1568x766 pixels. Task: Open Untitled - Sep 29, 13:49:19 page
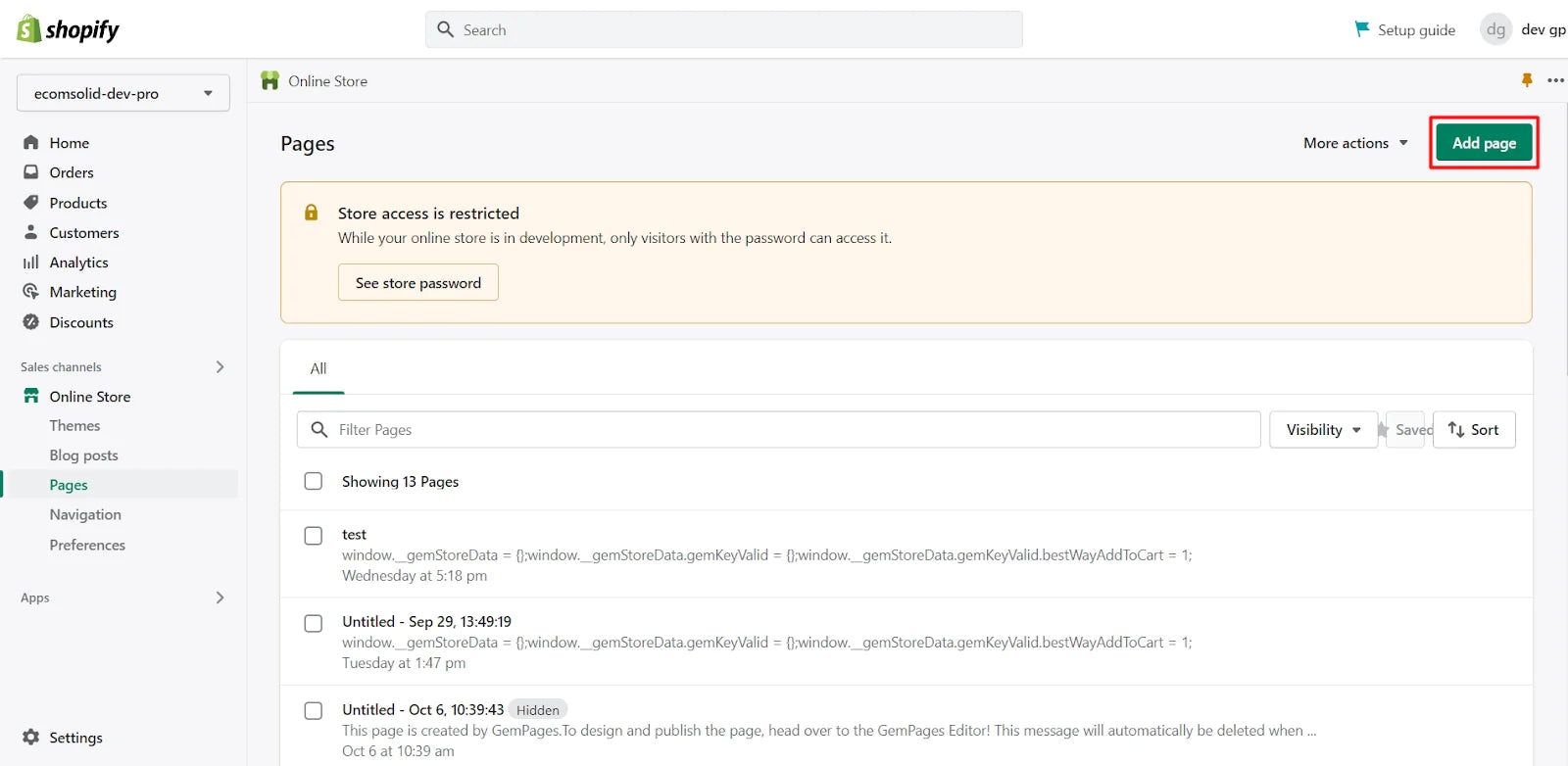point(426,621)
